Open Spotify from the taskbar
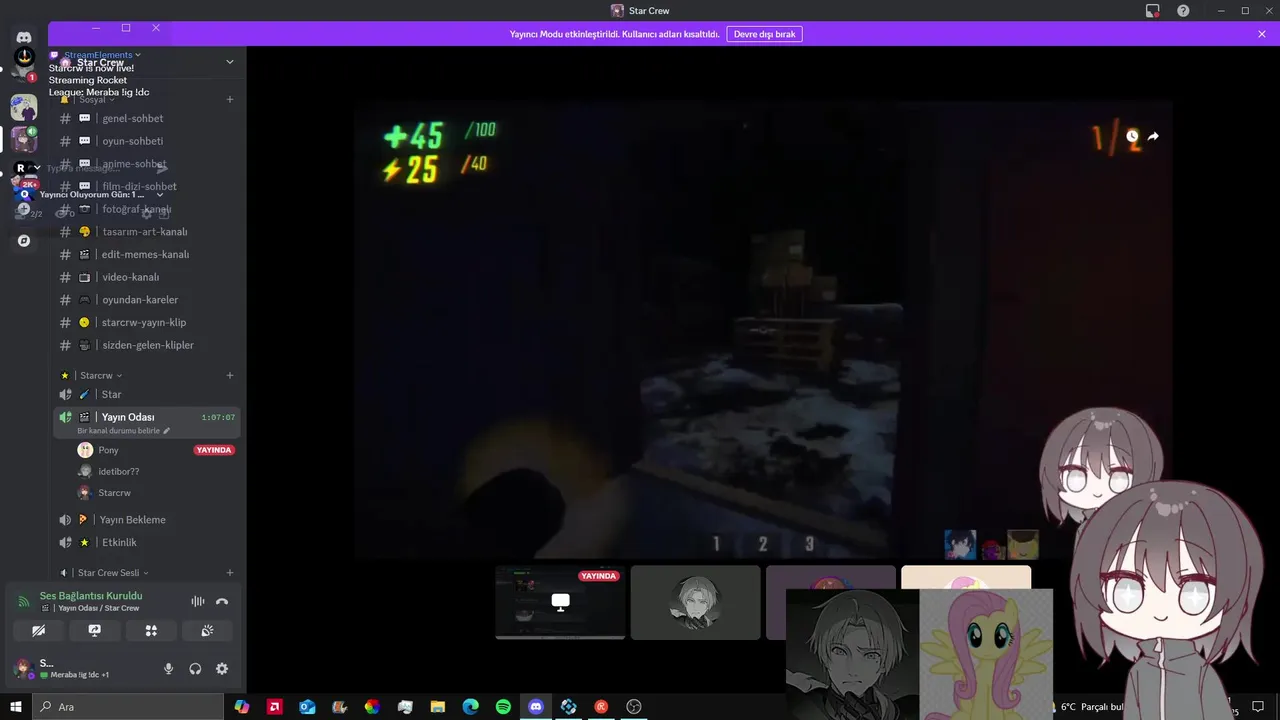1280x720 pixels. coord(503,707)
